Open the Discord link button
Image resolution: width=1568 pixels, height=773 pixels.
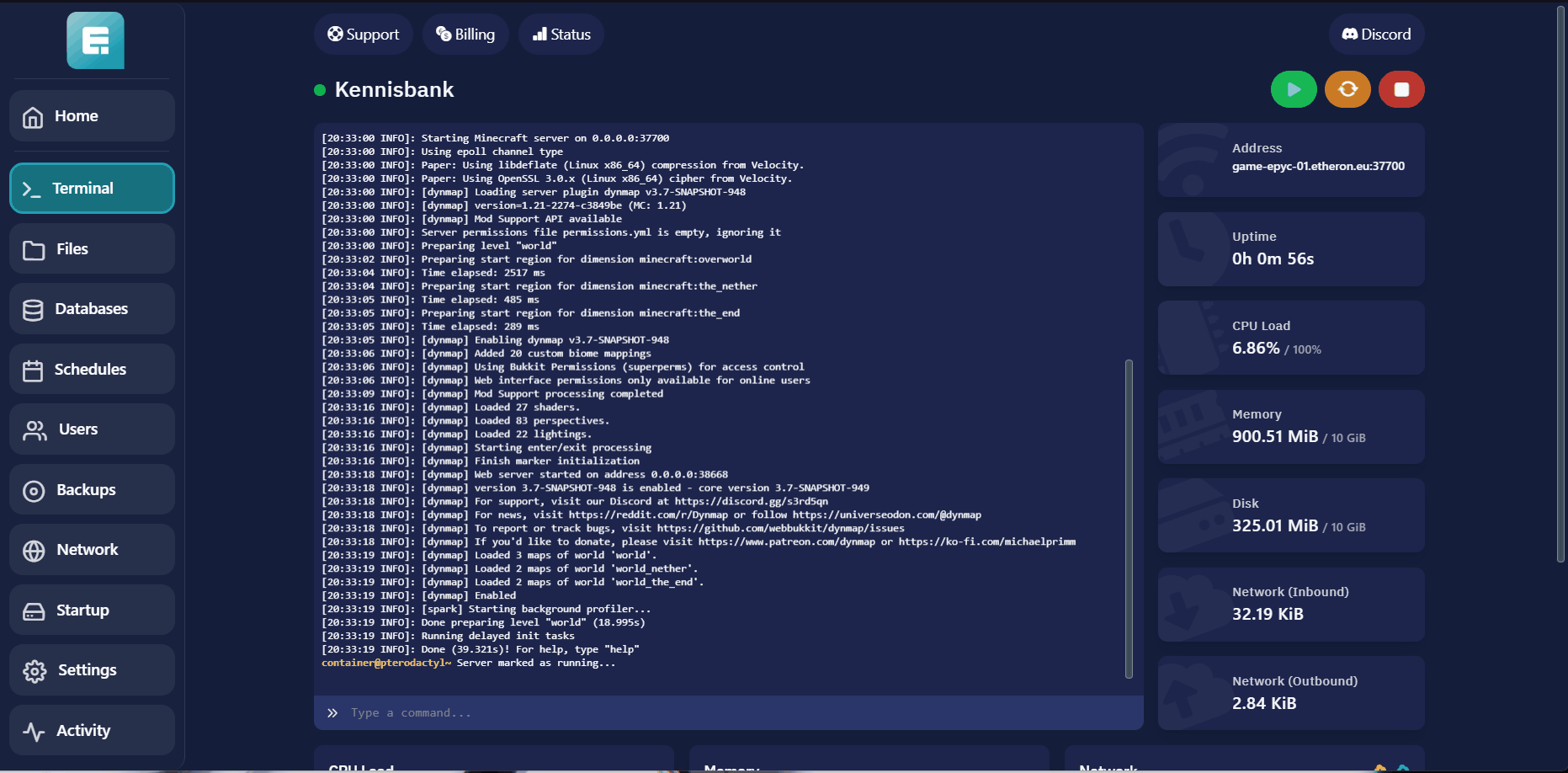point(1376,35)
